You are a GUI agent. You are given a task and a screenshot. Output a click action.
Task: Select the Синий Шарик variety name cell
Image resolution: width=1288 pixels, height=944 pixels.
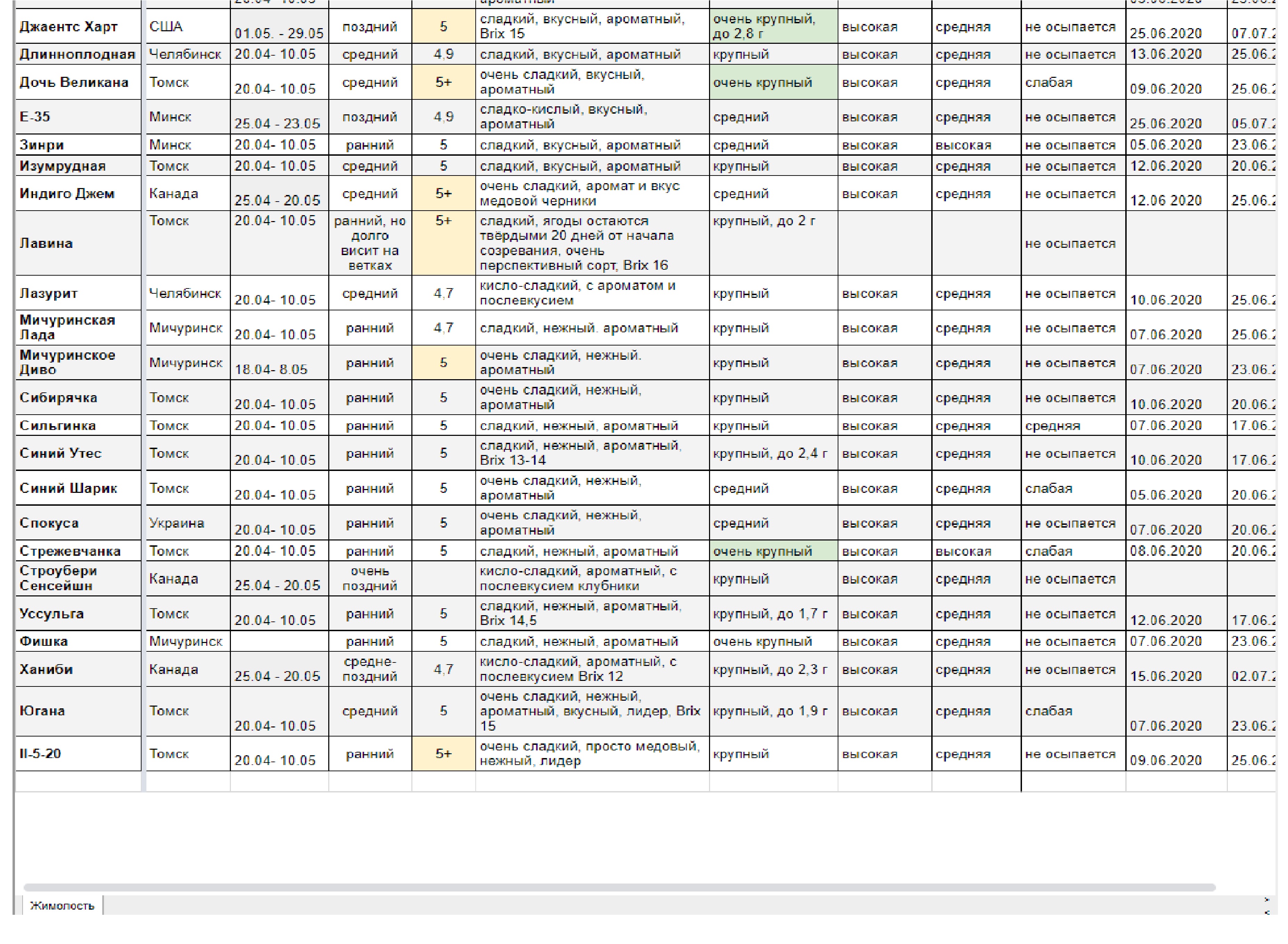[78, 488]
